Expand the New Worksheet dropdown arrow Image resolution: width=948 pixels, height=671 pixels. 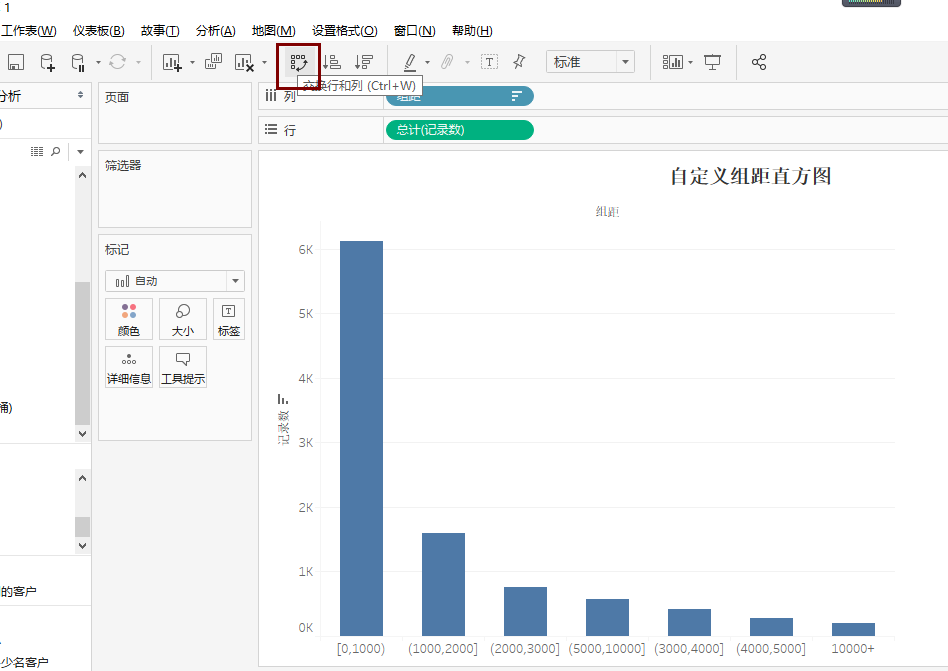coord(192,62)
